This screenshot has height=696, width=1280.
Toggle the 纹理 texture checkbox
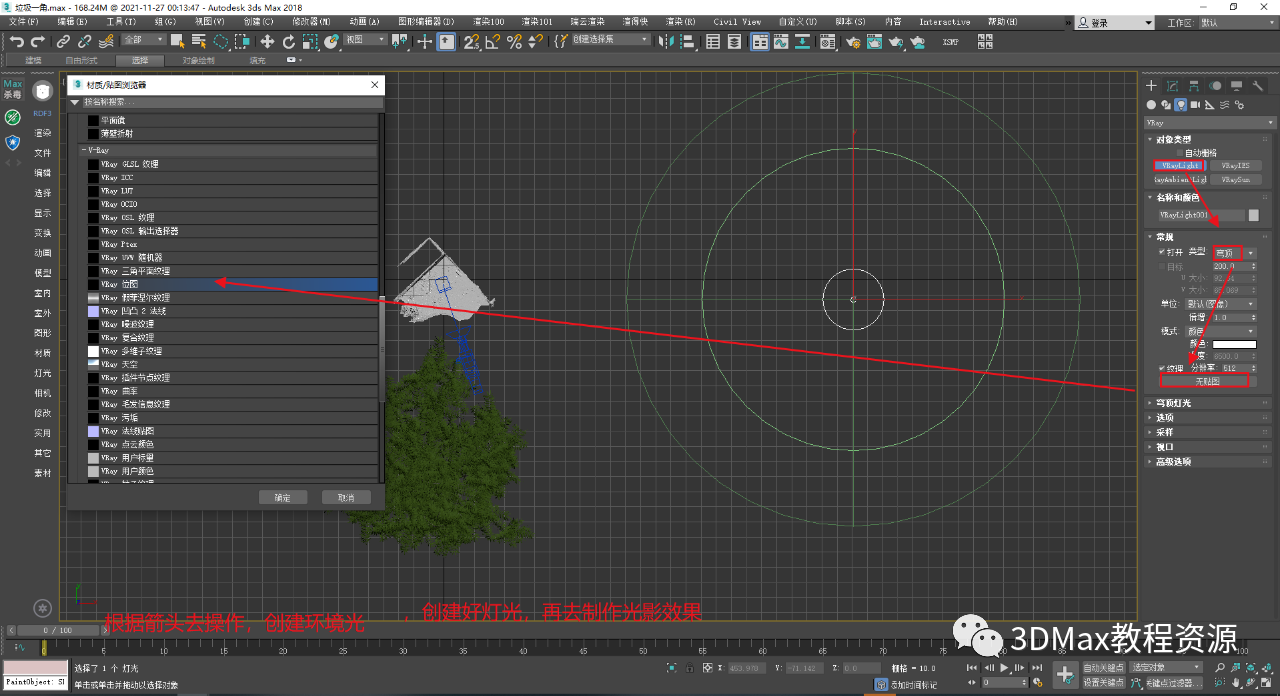1160,368
